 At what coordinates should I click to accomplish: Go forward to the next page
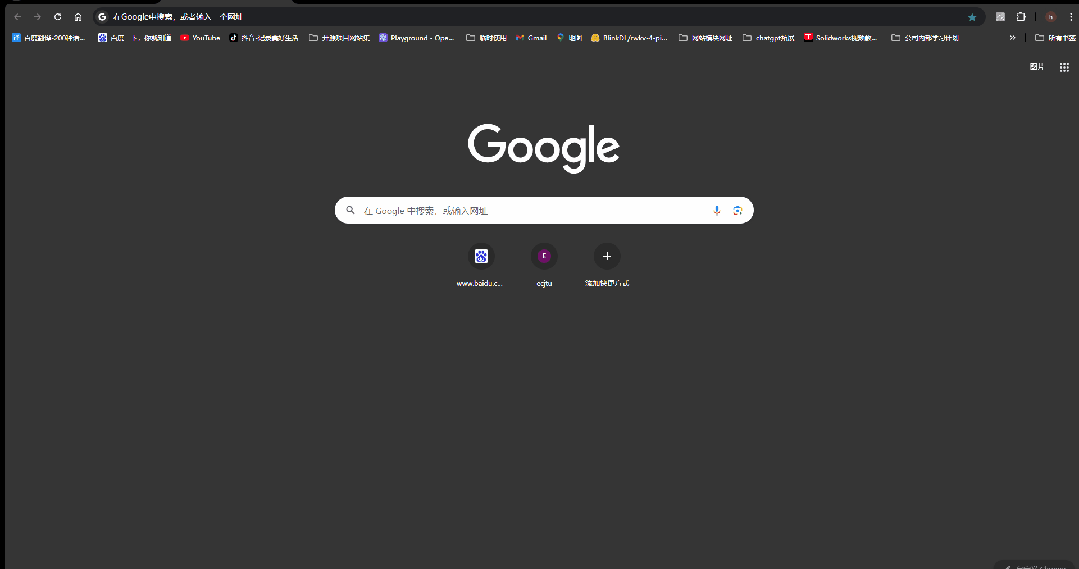coord(37,17)
